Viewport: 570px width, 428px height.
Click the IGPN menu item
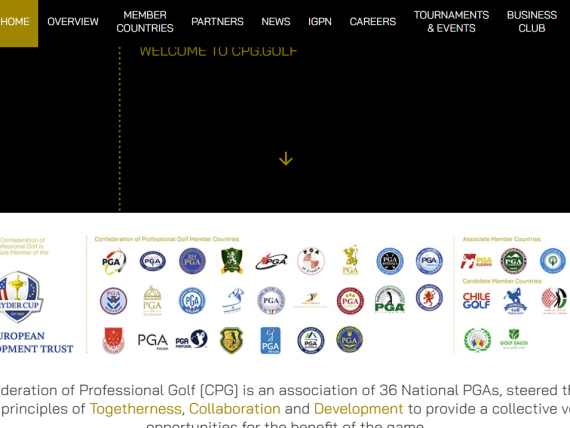click(320, 22)
